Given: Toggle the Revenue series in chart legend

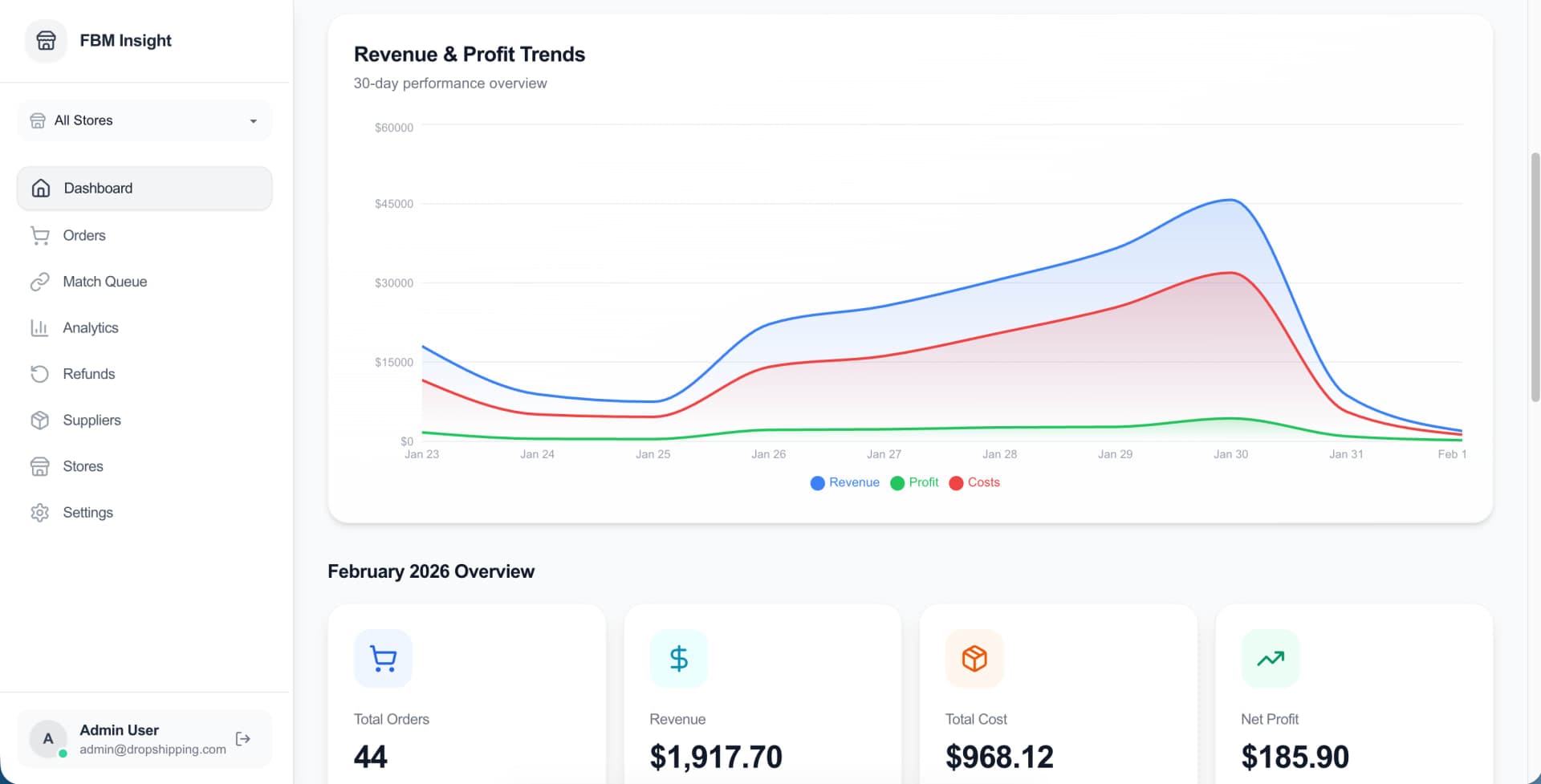Looking at the screenshot, I should click(845, 482).
